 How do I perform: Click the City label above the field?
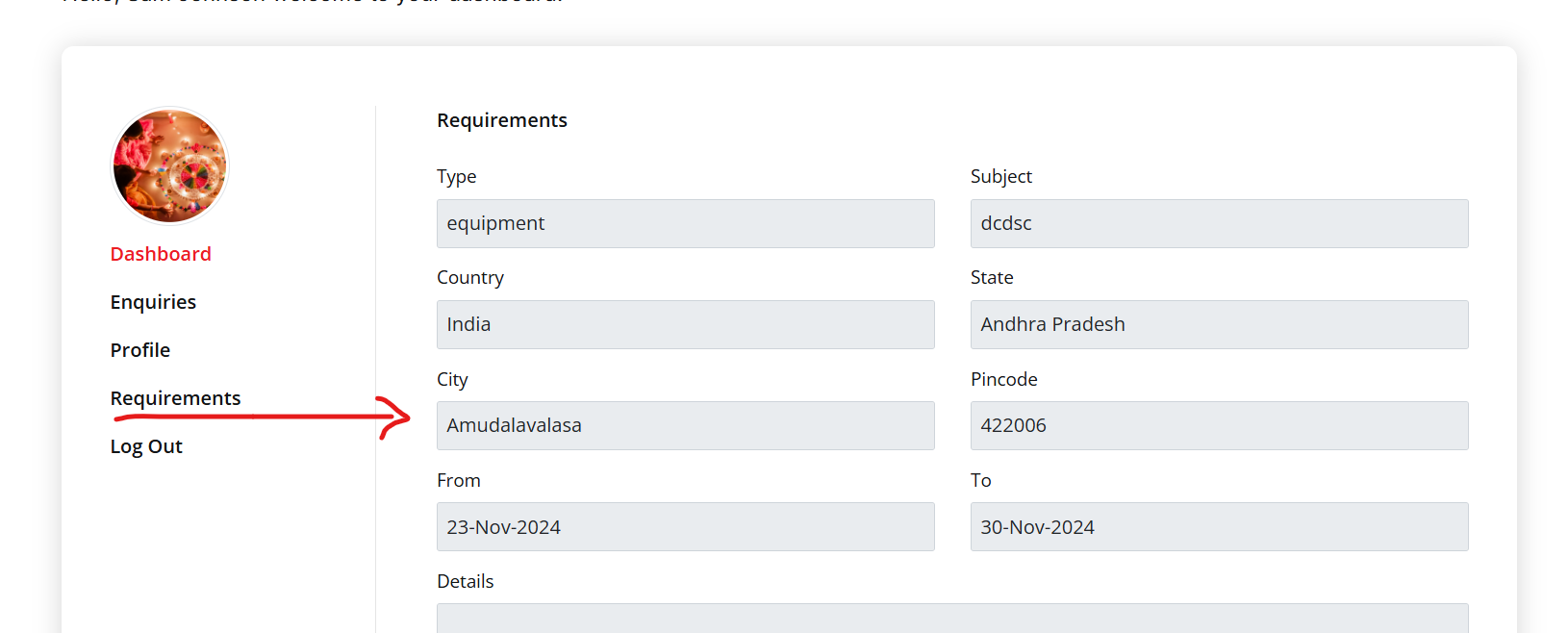tap(452, 379)
